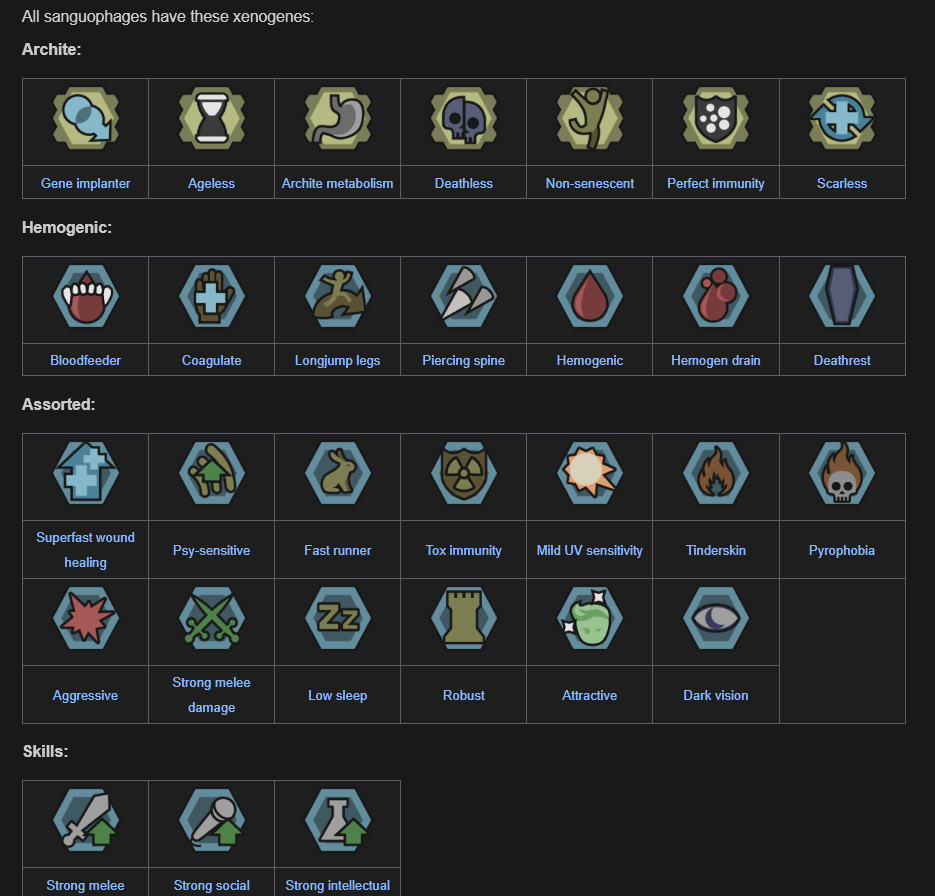
Task: Click the Pyrophobia flaming skull icon
Action: tap(841, 473)
